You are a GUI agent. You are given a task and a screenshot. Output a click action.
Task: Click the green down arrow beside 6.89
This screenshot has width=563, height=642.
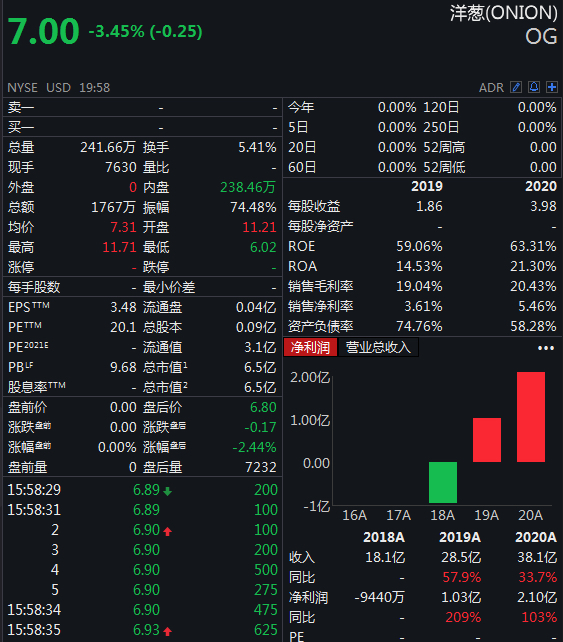click(x=167, y=491)
